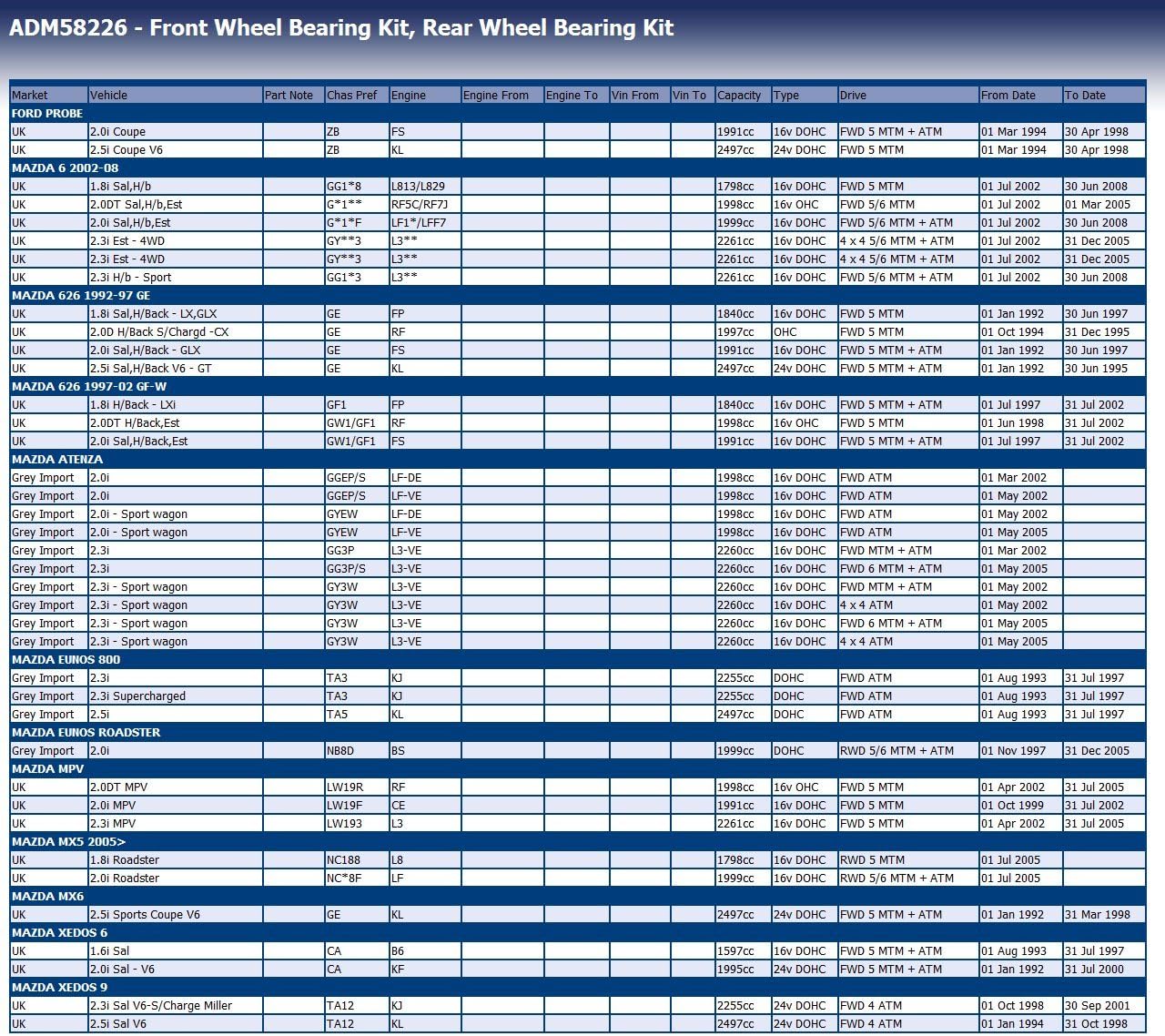The height and width of the screenshot is (1036, 1165).
Task: Select the '2.0DT MPV' vehicle cell
Action: pos(176,787)
